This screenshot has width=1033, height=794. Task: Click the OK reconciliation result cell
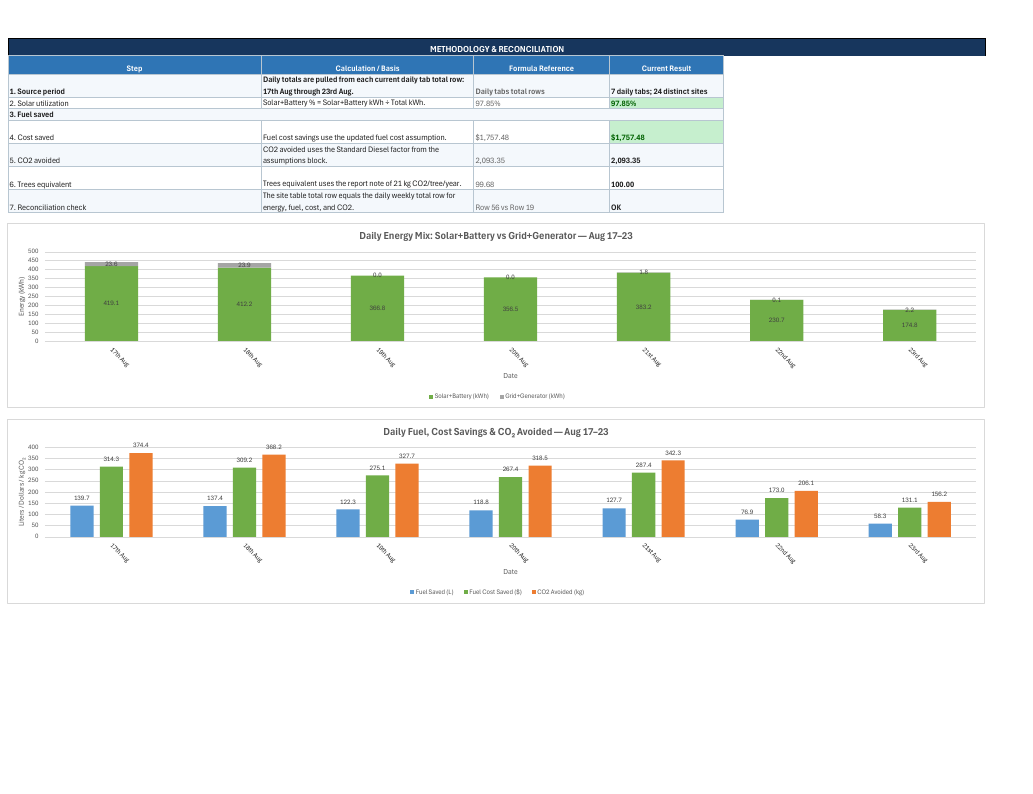click(x=666, y=202)
